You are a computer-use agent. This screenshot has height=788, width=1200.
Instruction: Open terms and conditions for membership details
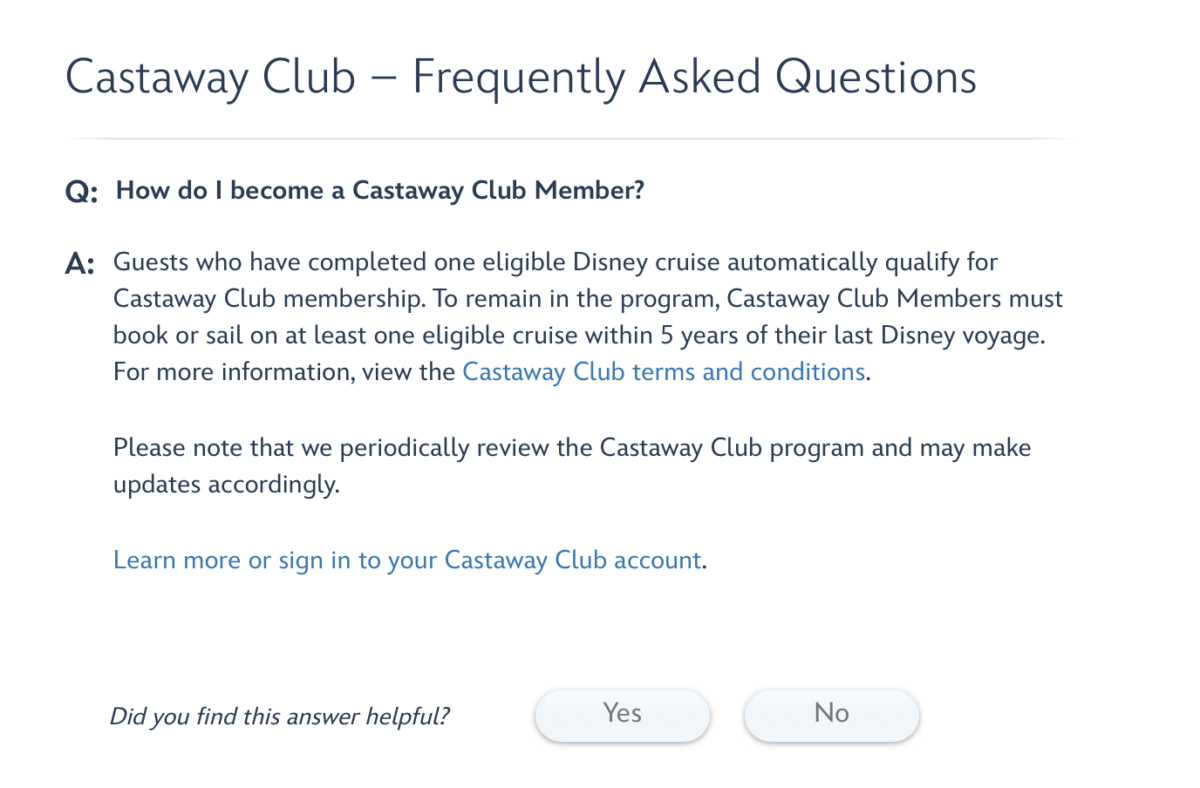[x=663, y=371]
